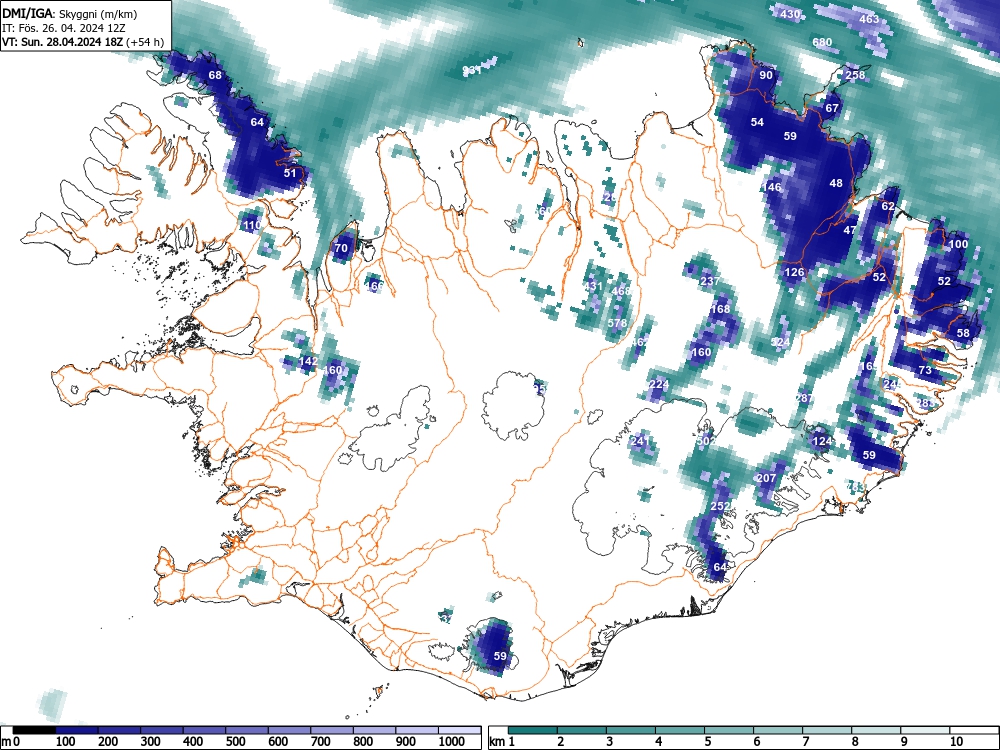This screenshot has height=750, width=1000.
Task: Click the title text 'DMI/IGA: Skyggni (m/km)'
Action: pos(70,14)
